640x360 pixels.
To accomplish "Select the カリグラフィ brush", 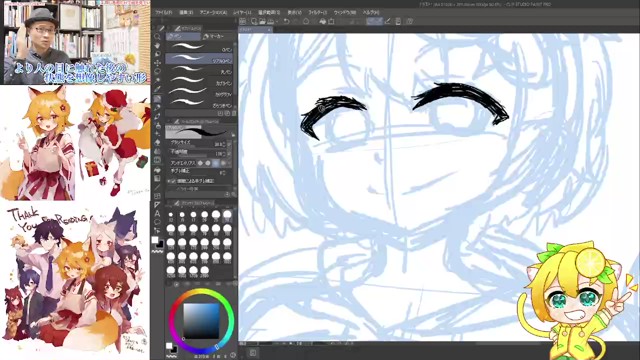I will click(200, 92).
